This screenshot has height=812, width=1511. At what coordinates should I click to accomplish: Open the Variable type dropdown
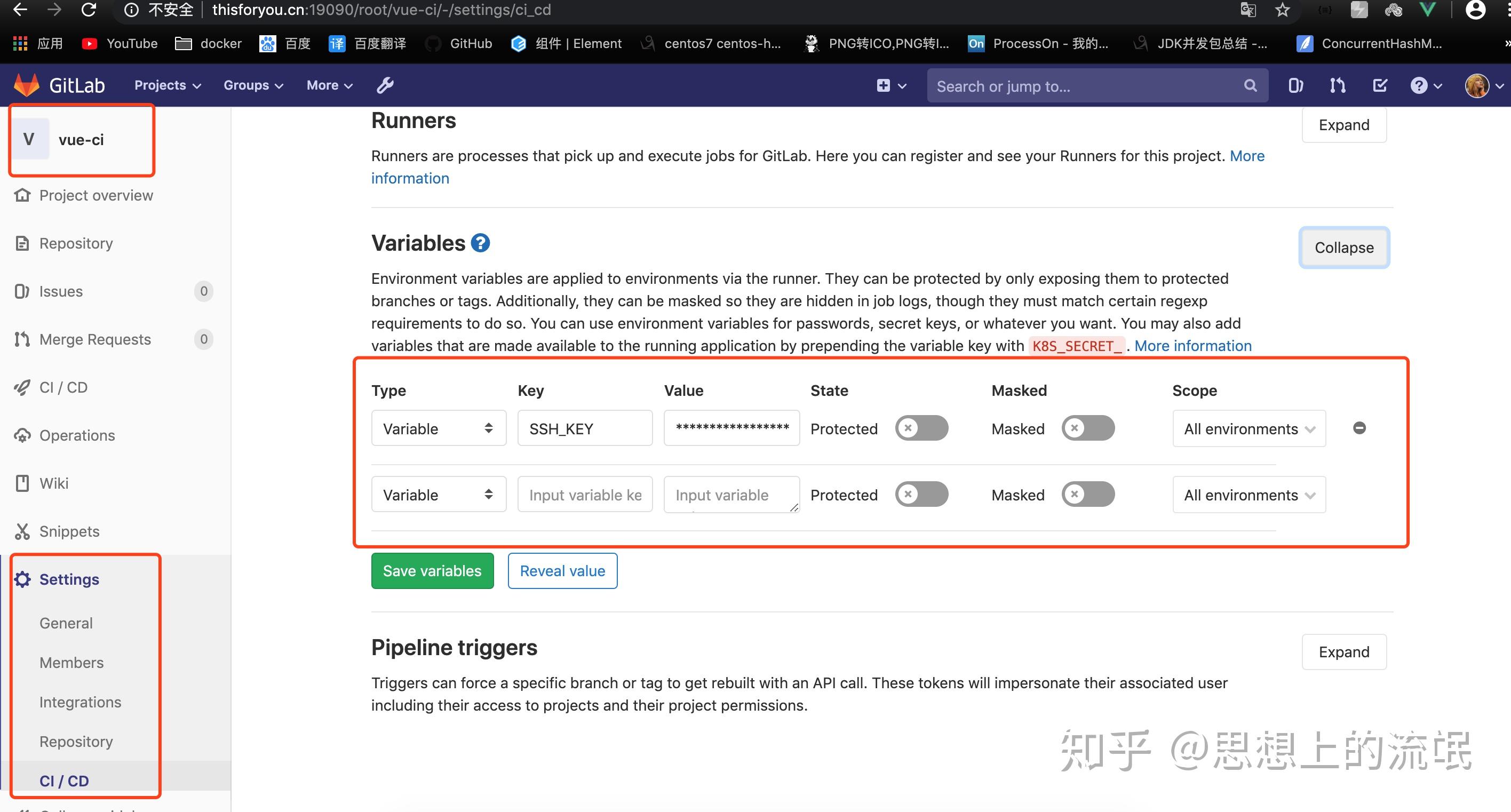coord(438,428)
